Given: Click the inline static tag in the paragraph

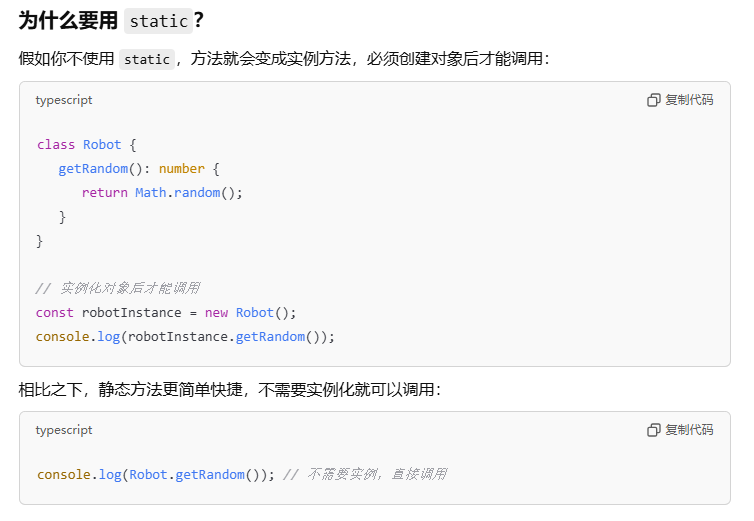Looking at the screenshot, I should click(147, 59).
